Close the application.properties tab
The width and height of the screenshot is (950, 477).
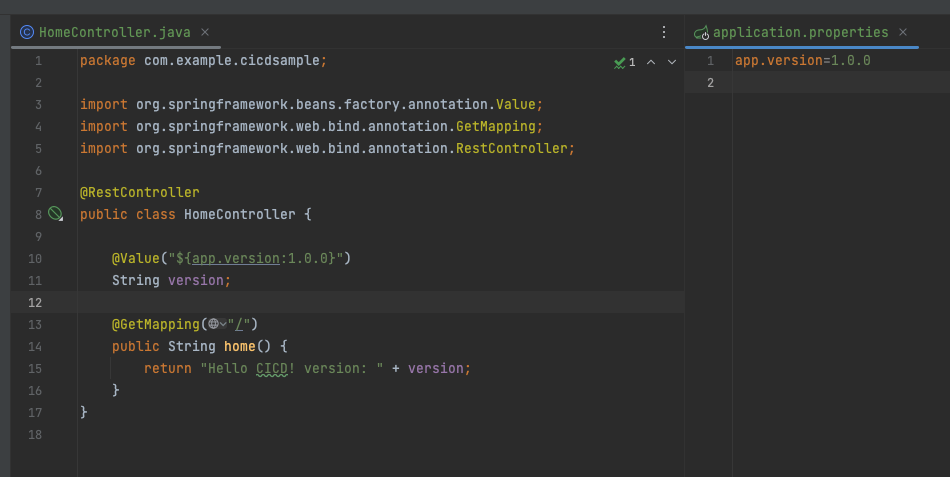click(903, 32)
